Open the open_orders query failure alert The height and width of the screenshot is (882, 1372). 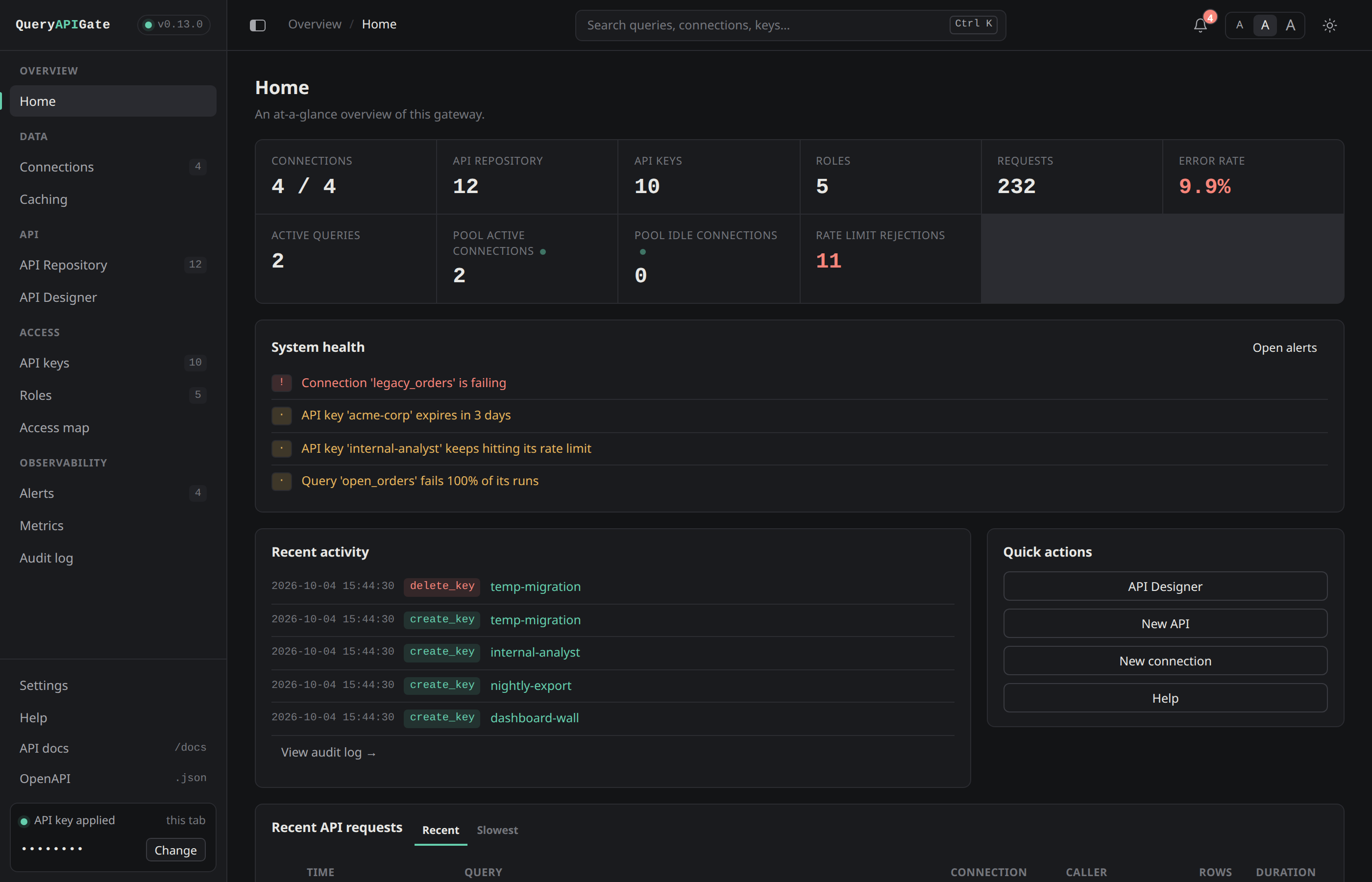420,481
